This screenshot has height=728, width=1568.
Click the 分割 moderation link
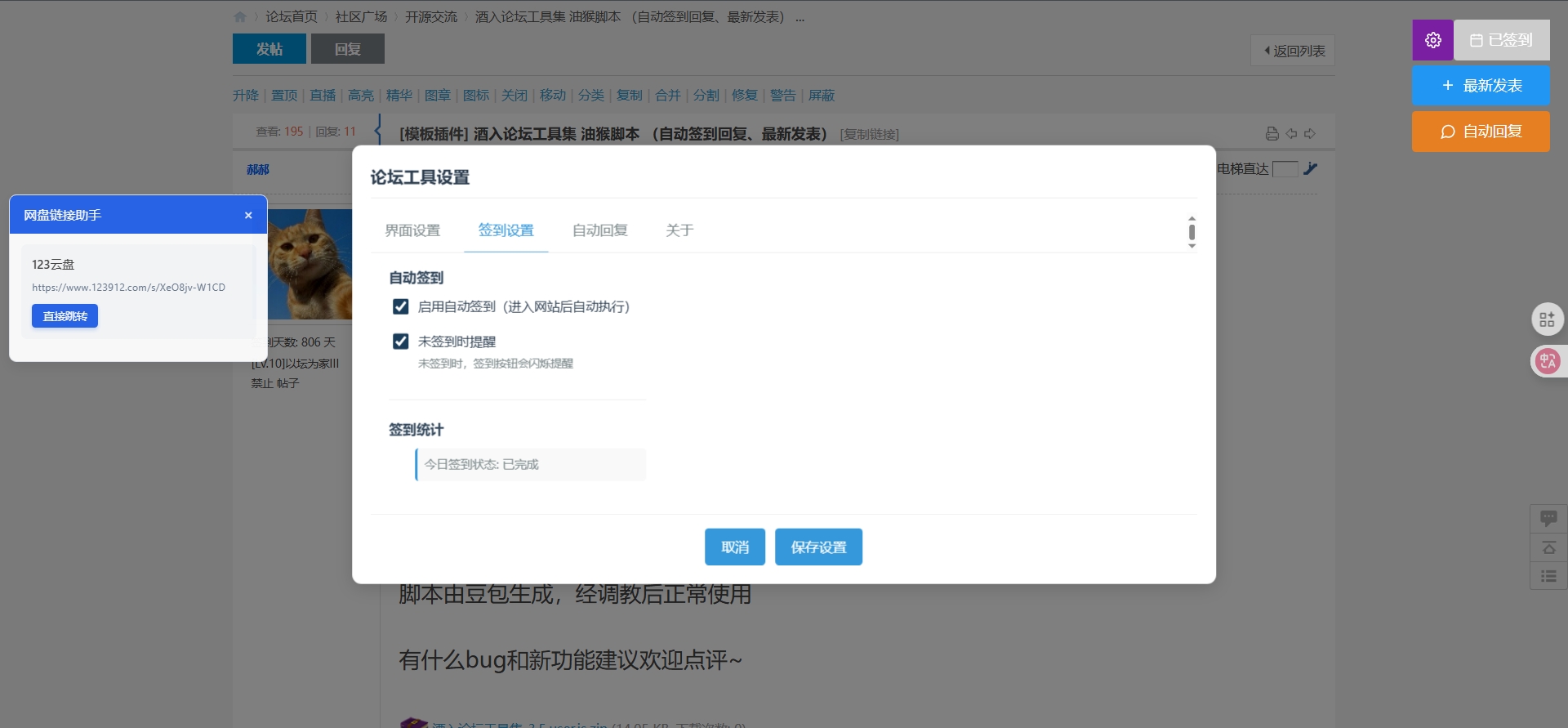706,96
